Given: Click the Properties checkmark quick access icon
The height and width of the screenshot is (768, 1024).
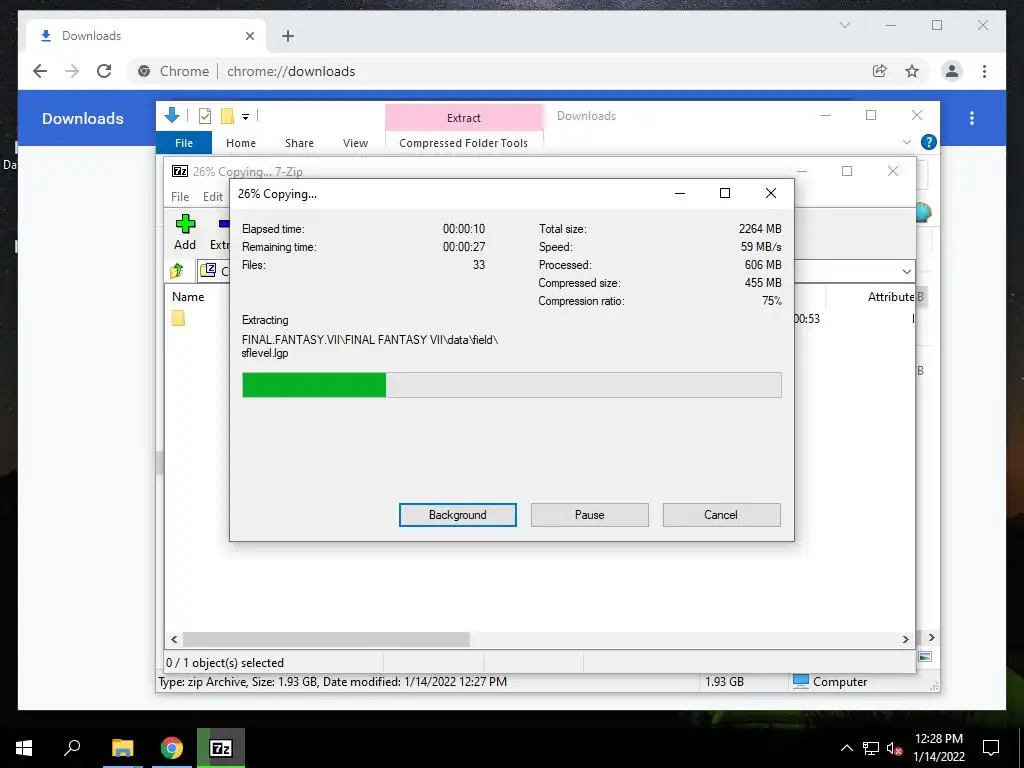Looking at the screenshot, I should [205, 116].
